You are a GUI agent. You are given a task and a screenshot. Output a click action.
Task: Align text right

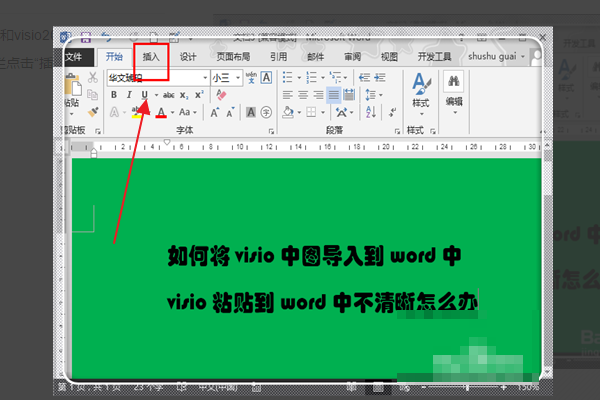(x=318, y=95)
